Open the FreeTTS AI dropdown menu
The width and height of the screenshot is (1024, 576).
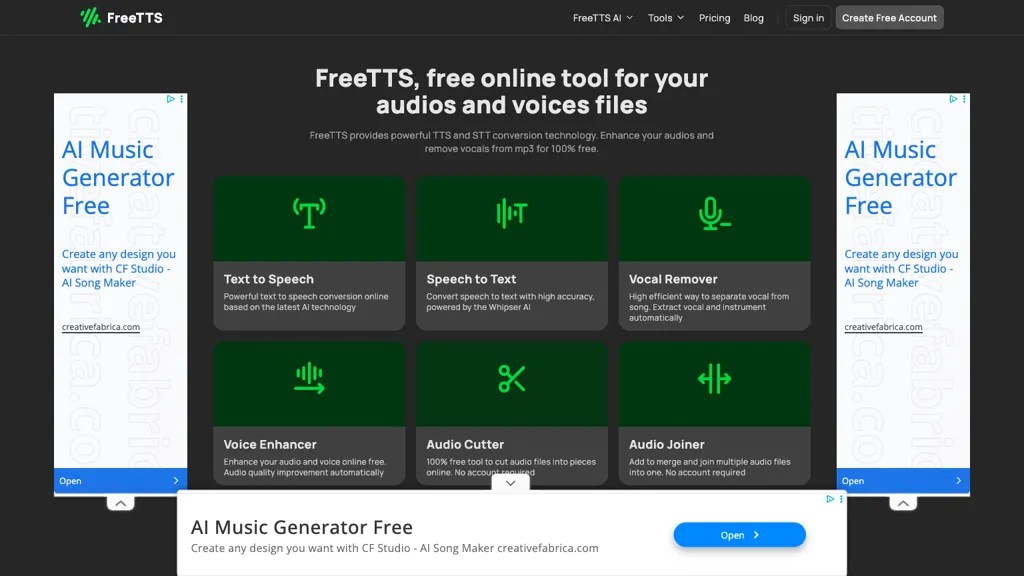602,17
